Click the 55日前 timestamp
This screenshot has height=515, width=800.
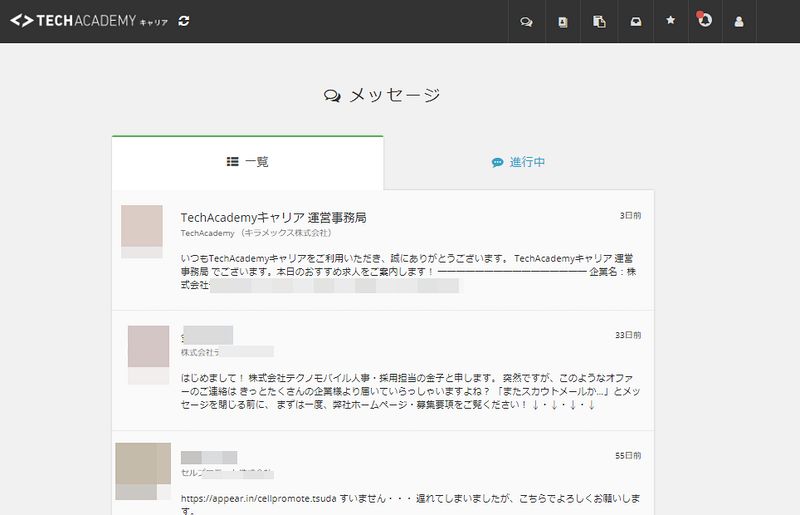(628, 455)
